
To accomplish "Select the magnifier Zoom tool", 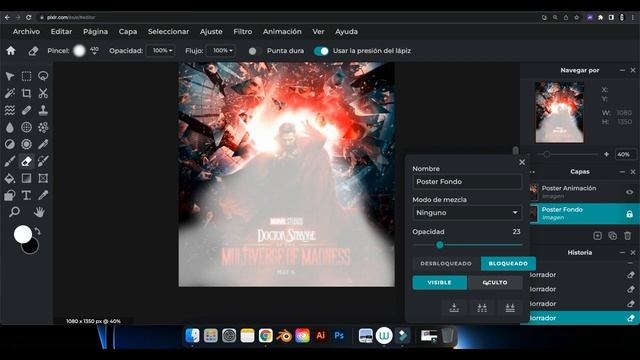I will (14, 212).
